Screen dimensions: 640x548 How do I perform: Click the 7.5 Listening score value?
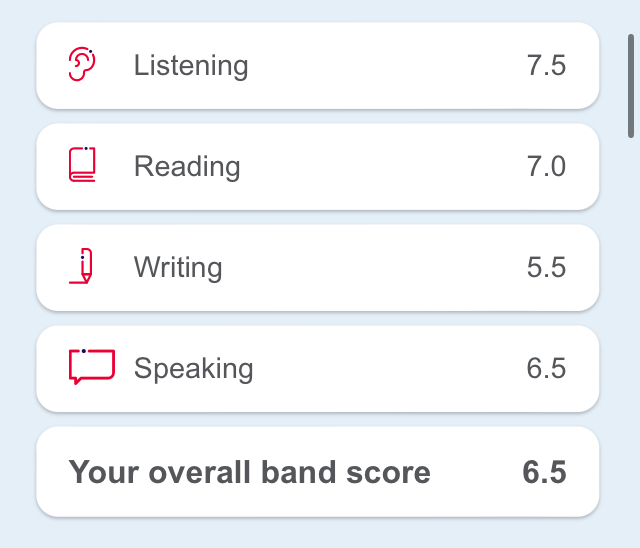(546, 65)
